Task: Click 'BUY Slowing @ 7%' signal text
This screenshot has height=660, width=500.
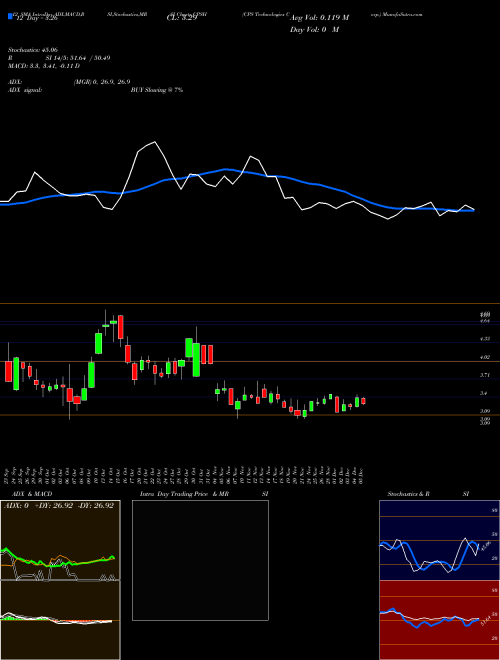Action: (157, 90)
